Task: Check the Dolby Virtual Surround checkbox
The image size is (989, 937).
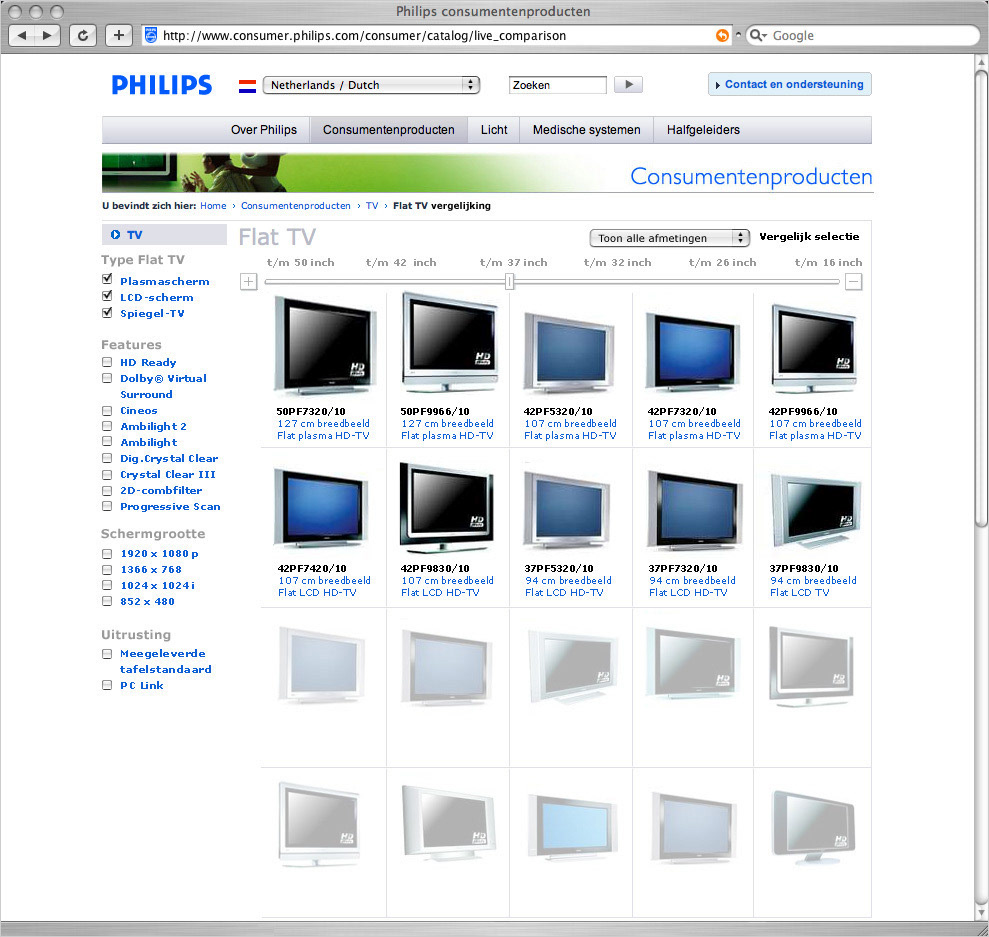Action: tap(107, 378)
